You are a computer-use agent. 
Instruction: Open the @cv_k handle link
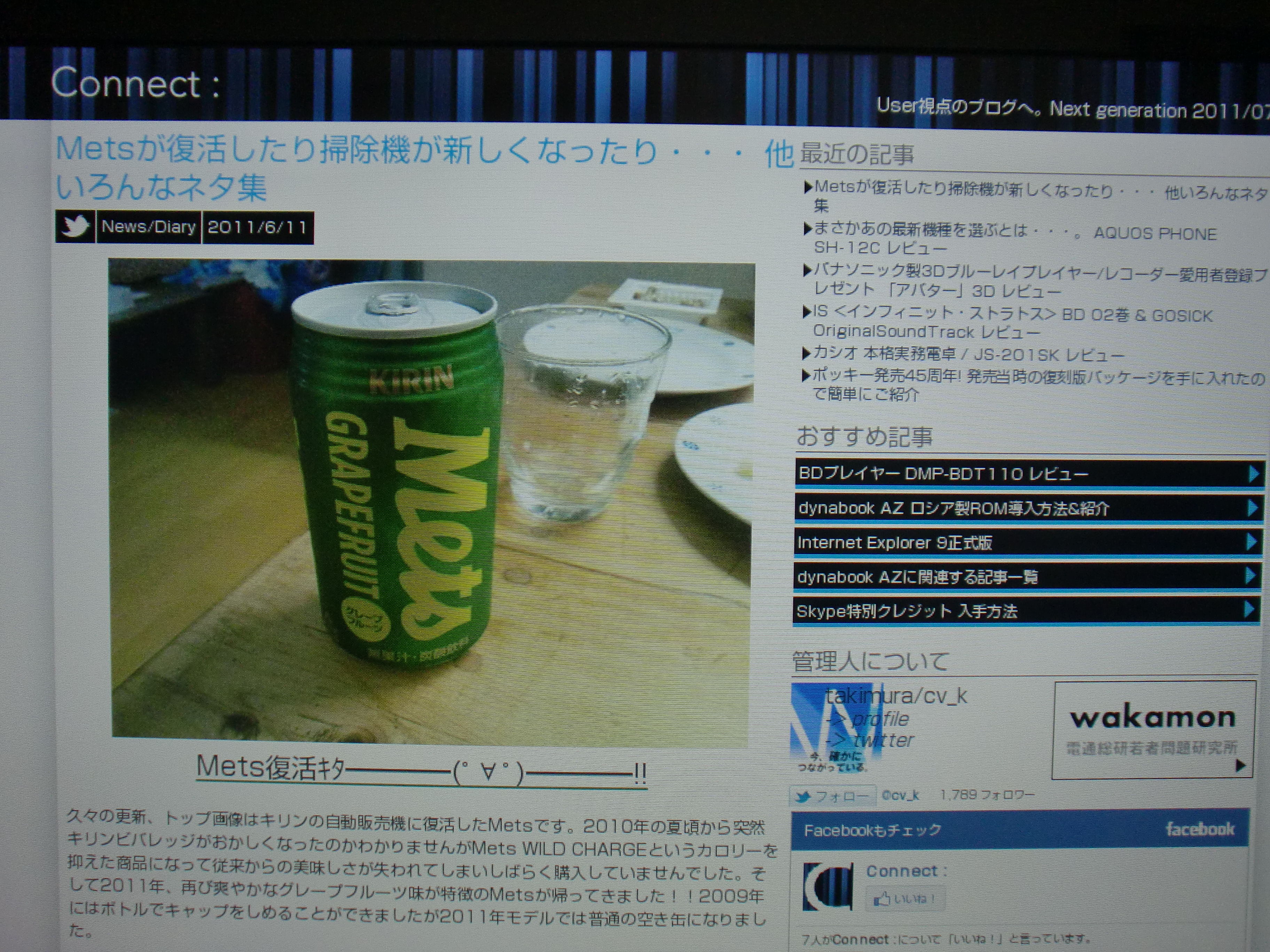[900, 795]
